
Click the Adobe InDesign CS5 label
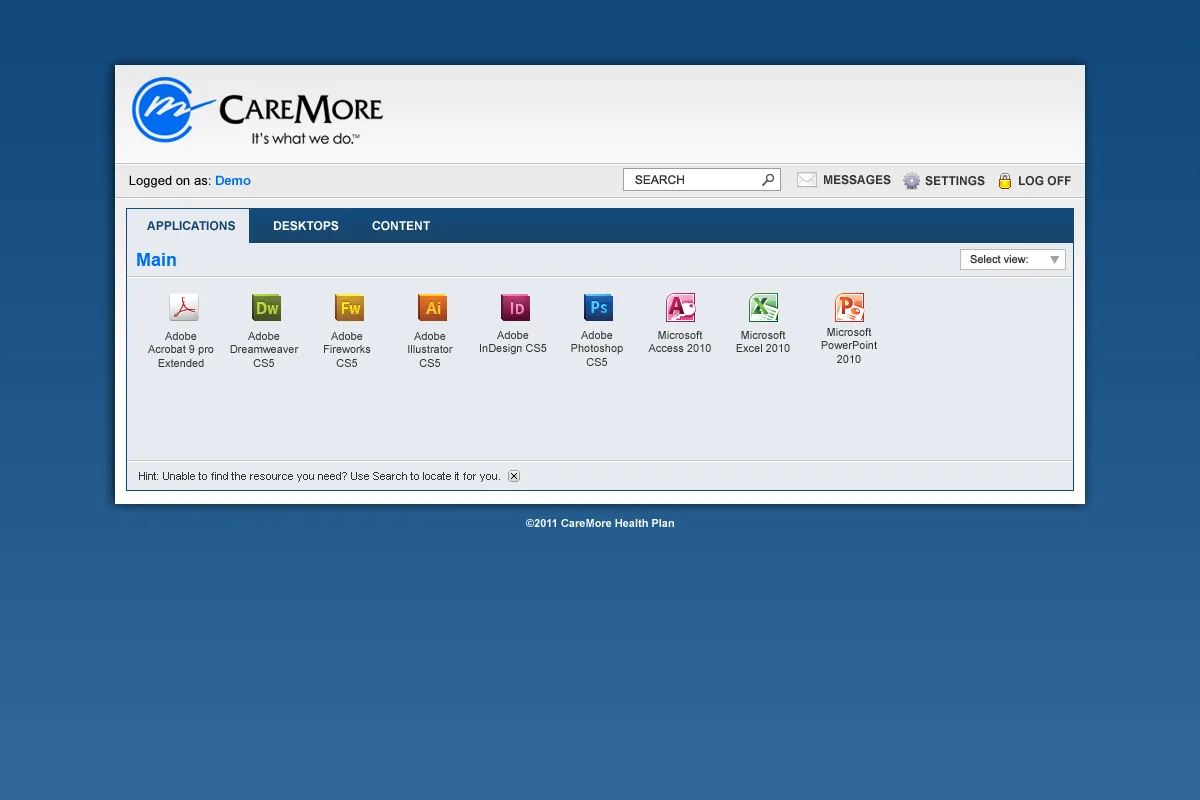coord(513,342)
